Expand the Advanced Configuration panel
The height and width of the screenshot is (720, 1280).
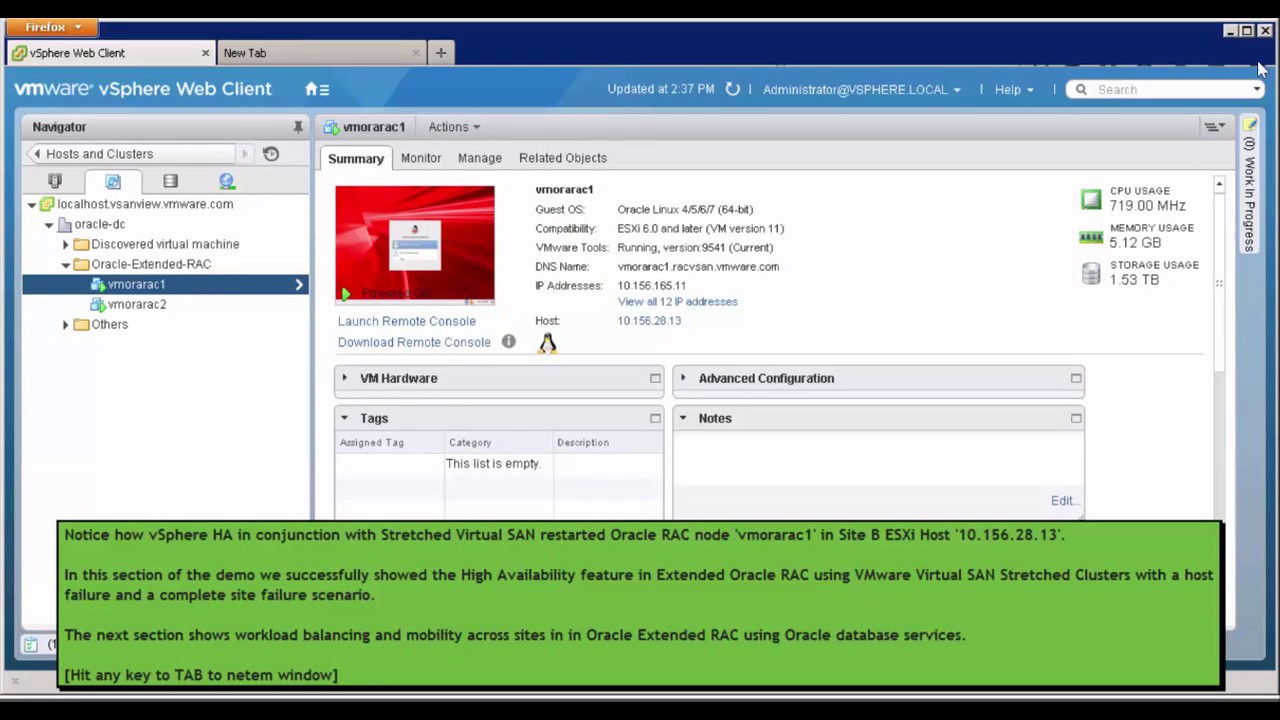[683, 378]
